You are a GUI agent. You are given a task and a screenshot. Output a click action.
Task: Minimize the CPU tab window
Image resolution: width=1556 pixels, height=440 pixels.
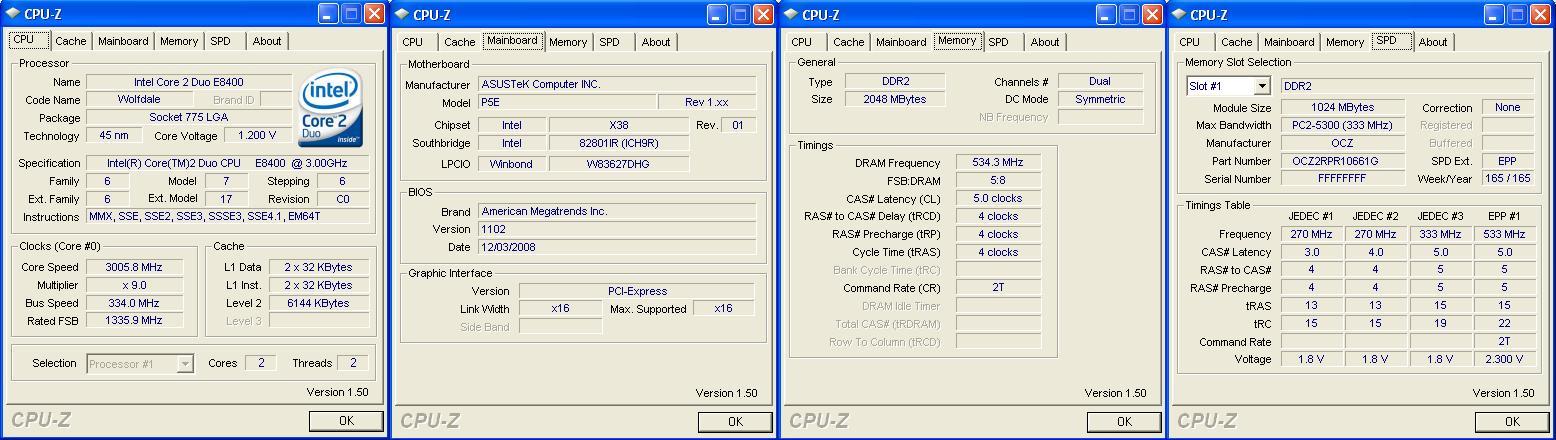(328, 14)
